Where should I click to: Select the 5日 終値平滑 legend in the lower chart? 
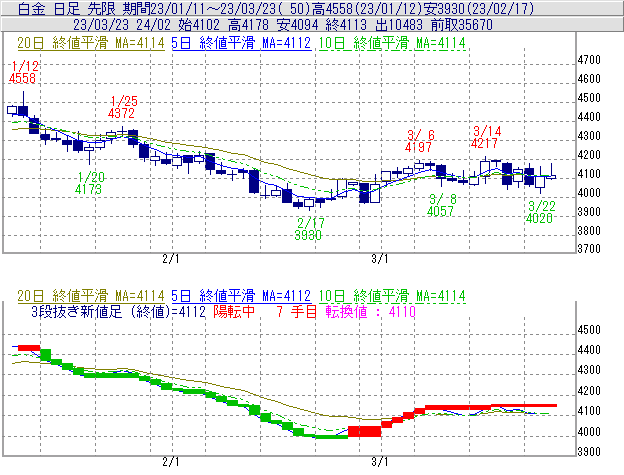point(241,296)
